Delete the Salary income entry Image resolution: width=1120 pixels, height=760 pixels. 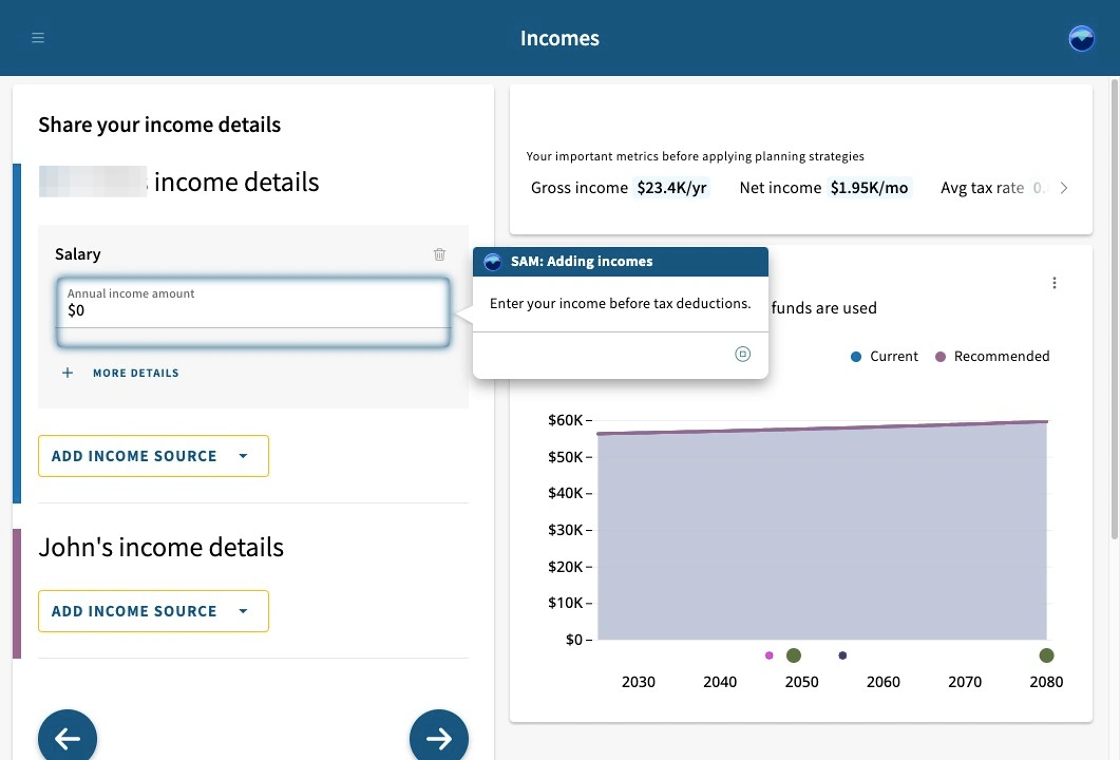[x=439, y=254]
